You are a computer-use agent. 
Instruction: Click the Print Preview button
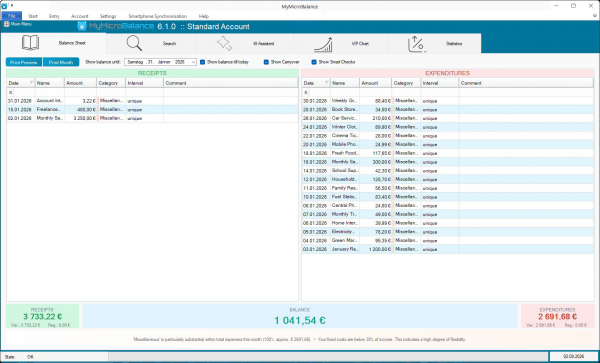click(x=24, y=62)
